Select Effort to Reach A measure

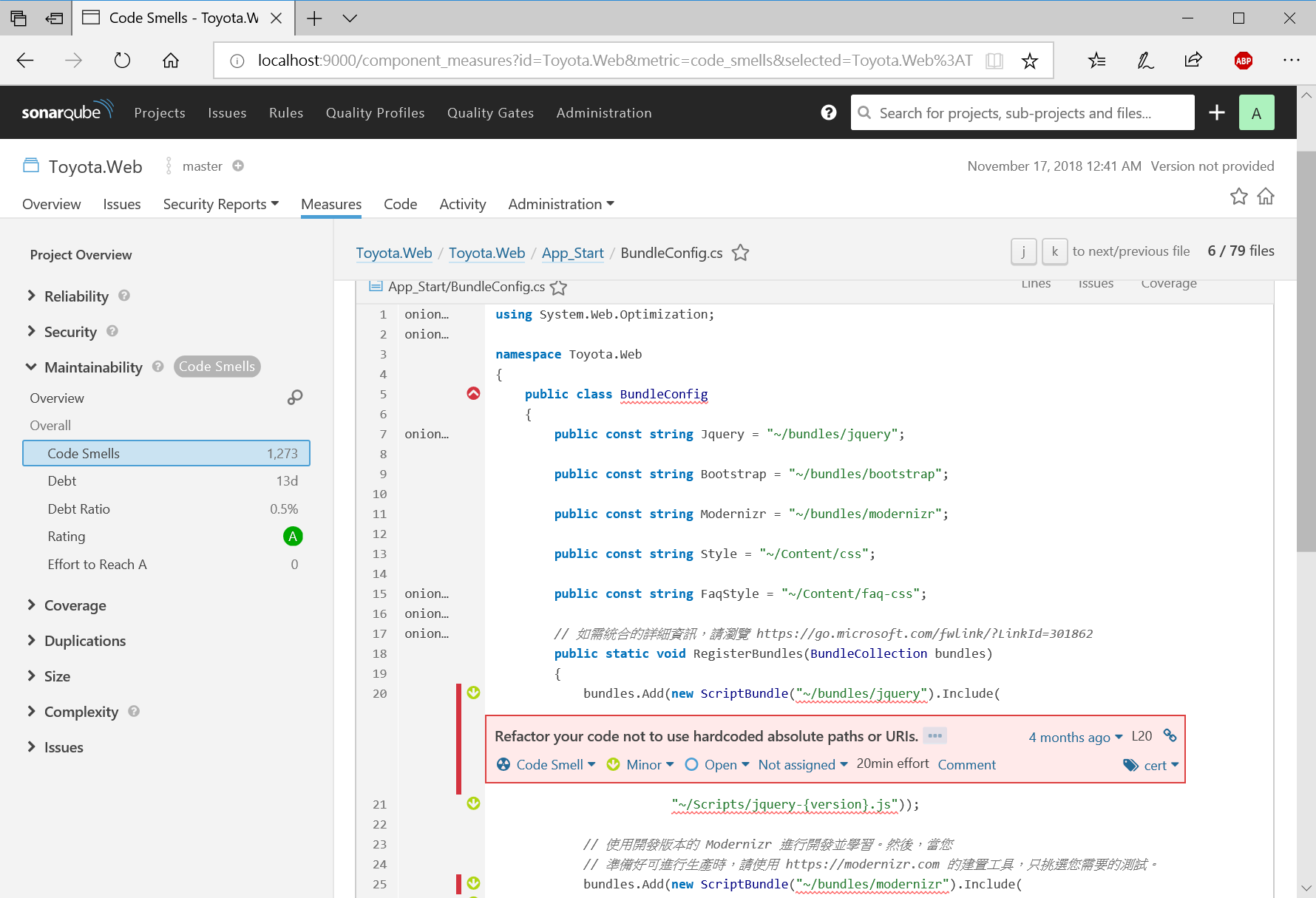(x=166, y=564)
